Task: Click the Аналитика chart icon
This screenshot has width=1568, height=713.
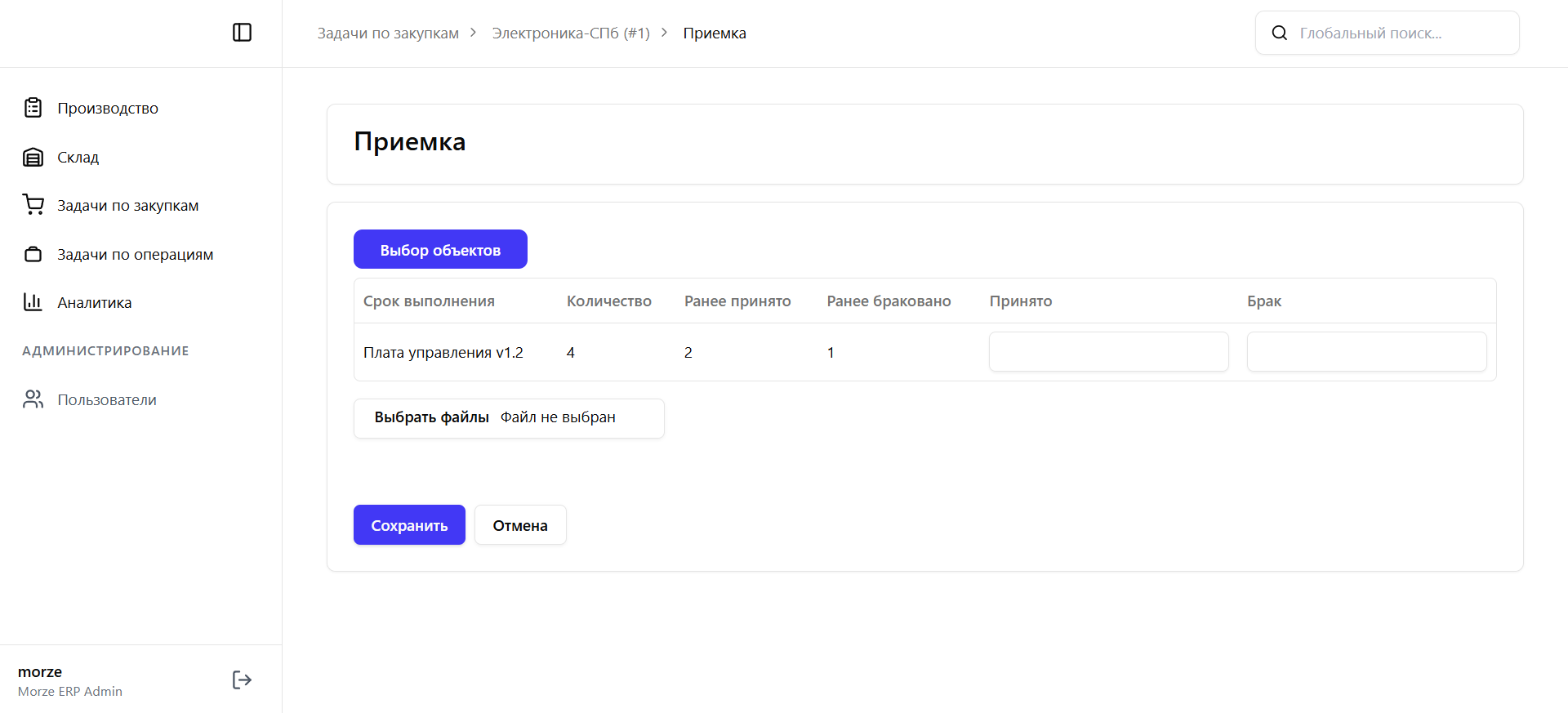Action: 33,302
